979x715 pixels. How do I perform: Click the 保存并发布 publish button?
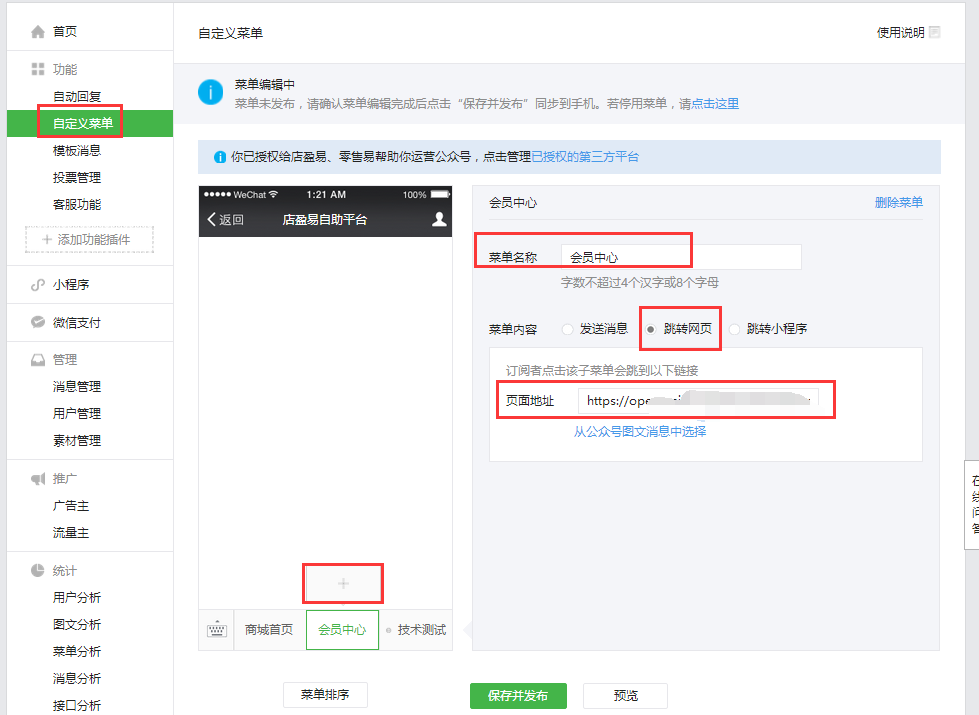click(517, 695)
